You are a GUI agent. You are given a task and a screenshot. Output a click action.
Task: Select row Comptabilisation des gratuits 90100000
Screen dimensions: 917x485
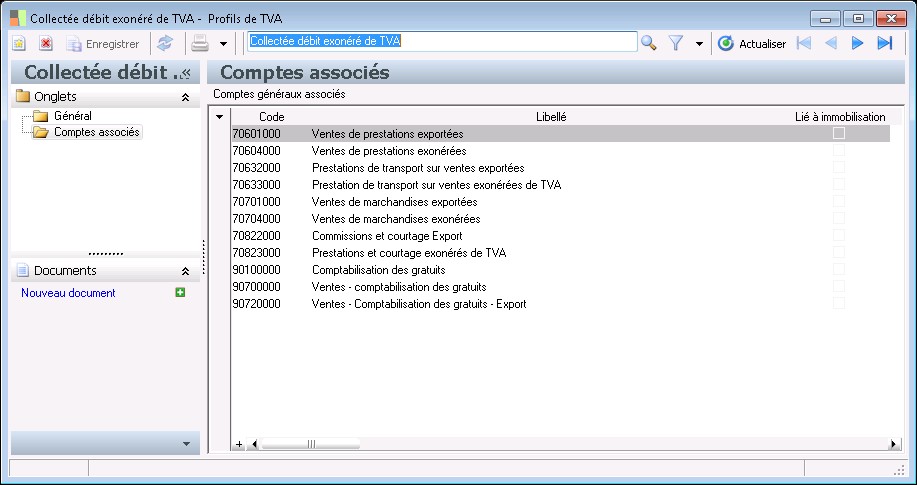[561, 270]
